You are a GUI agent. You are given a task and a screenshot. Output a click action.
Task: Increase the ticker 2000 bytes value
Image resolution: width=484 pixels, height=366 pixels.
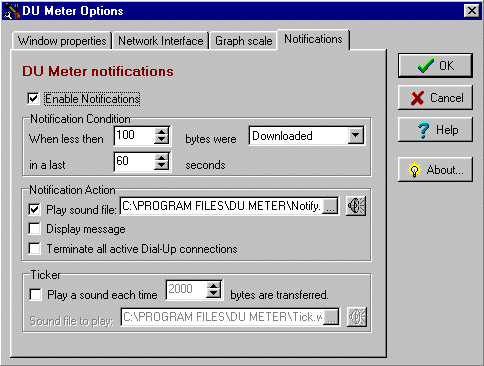[x=214, y=286]
